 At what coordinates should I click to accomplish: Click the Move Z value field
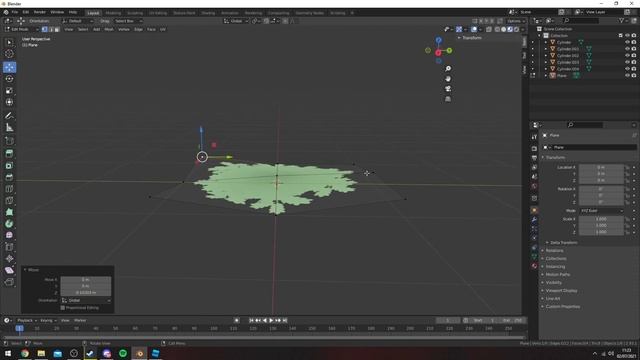pos(86,293)
